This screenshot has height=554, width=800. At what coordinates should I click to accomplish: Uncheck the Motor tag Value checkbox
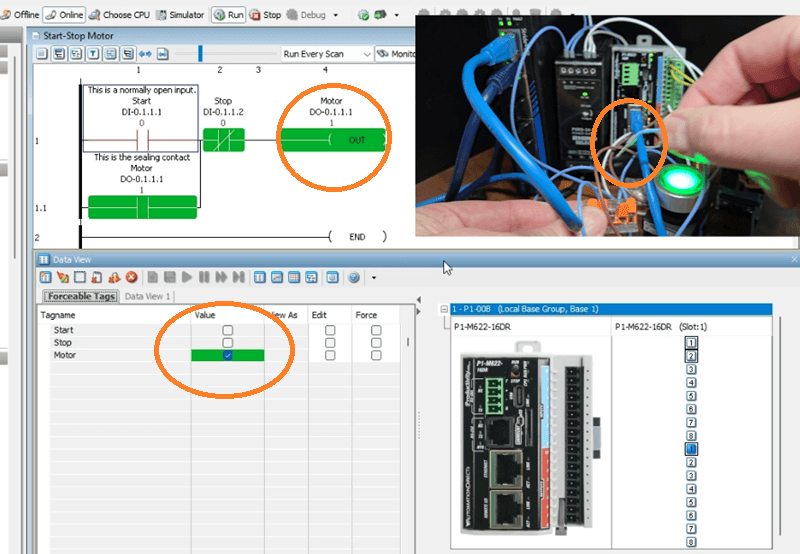(x=228, y=355)
